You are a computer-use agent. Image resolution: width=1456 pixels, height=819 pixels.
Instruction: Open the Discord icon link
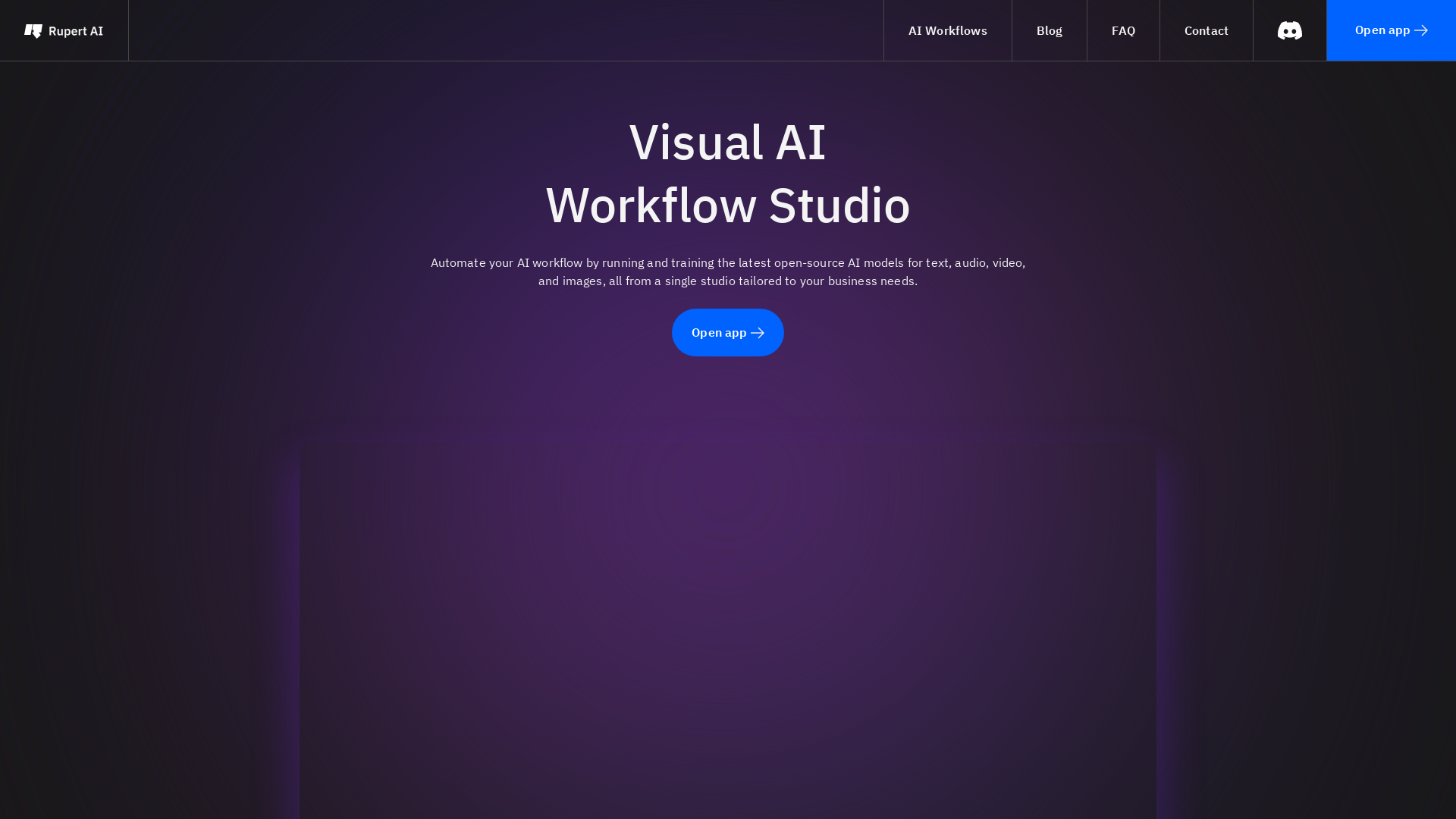1289,30
